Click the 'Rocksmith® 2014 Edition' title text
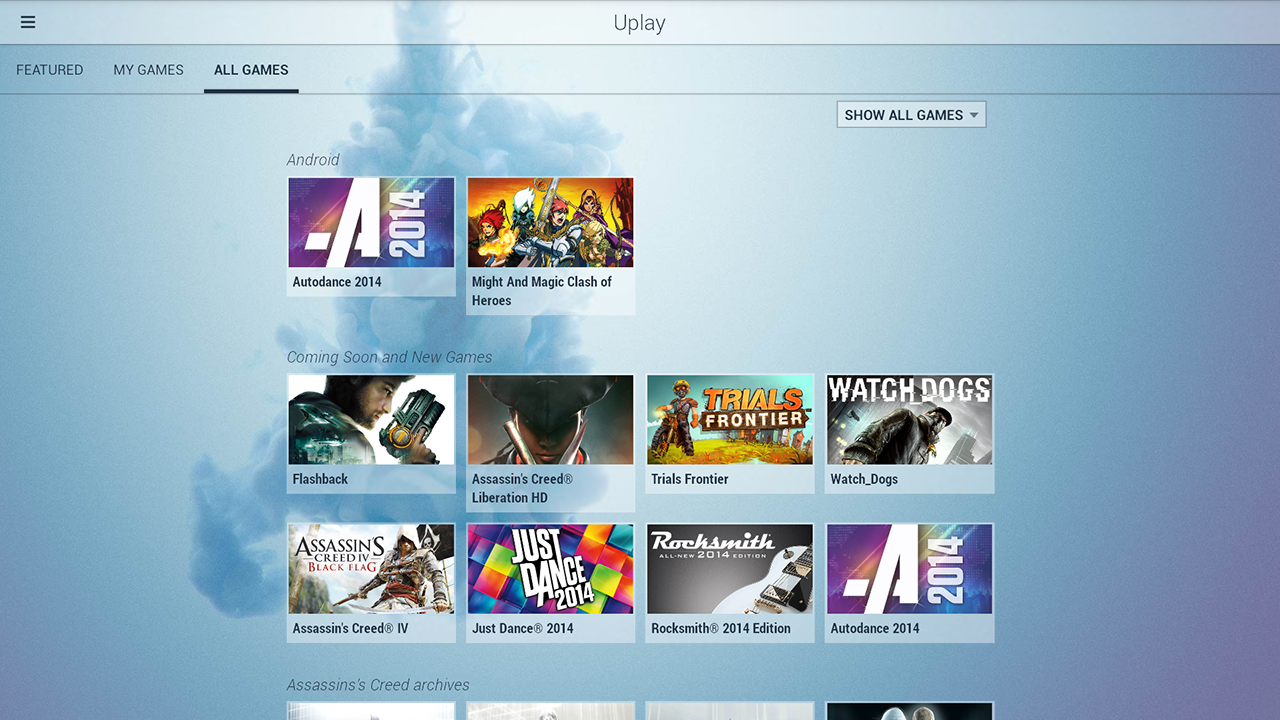This screenshot has width=1280, height=720. (x=721, y=628)
